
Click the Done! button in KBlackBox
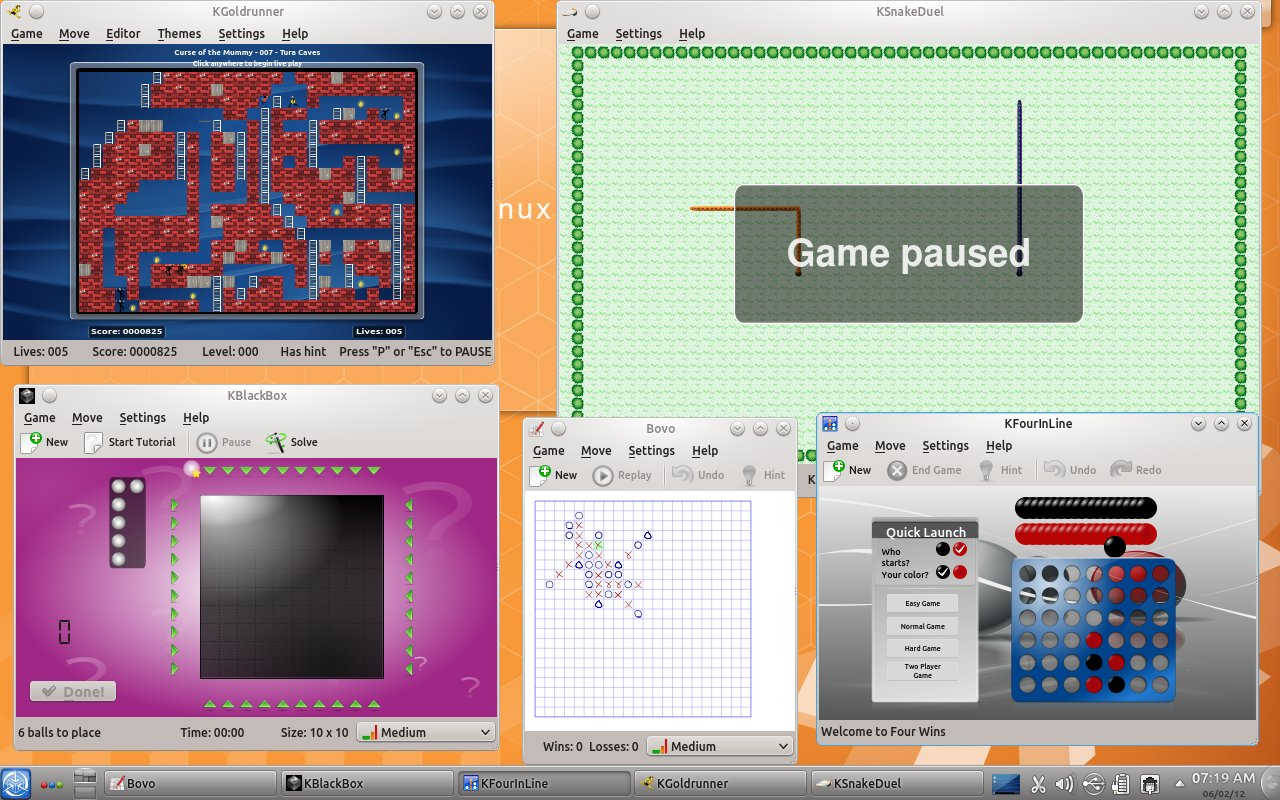(x=73, y=691)
